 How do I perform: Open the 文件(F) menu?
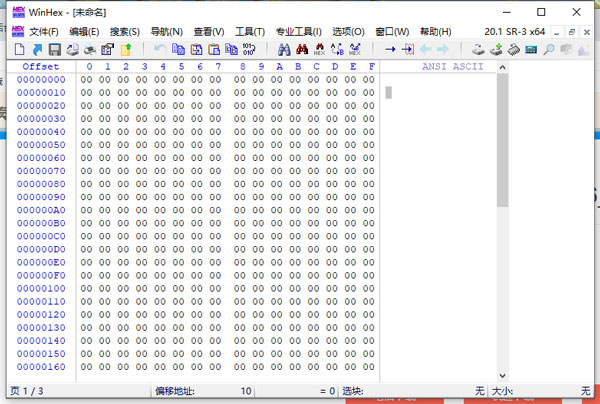coord(44,31)
